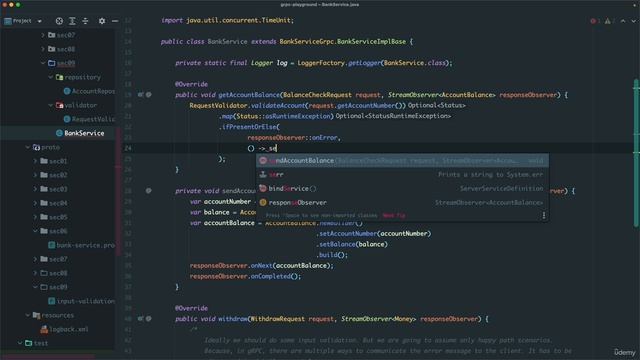
Task: Click the ifPresentOrElse call
Action: [x=249, y=127]
